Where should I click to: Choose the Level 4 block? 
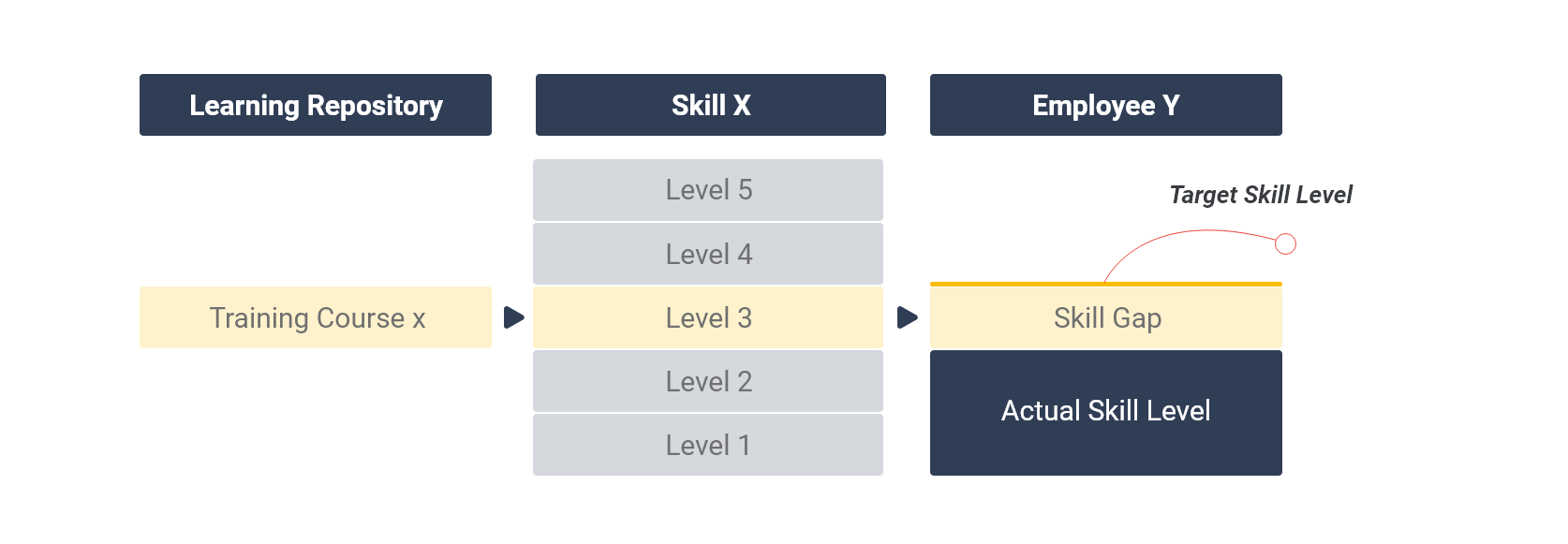click(708, 254)
